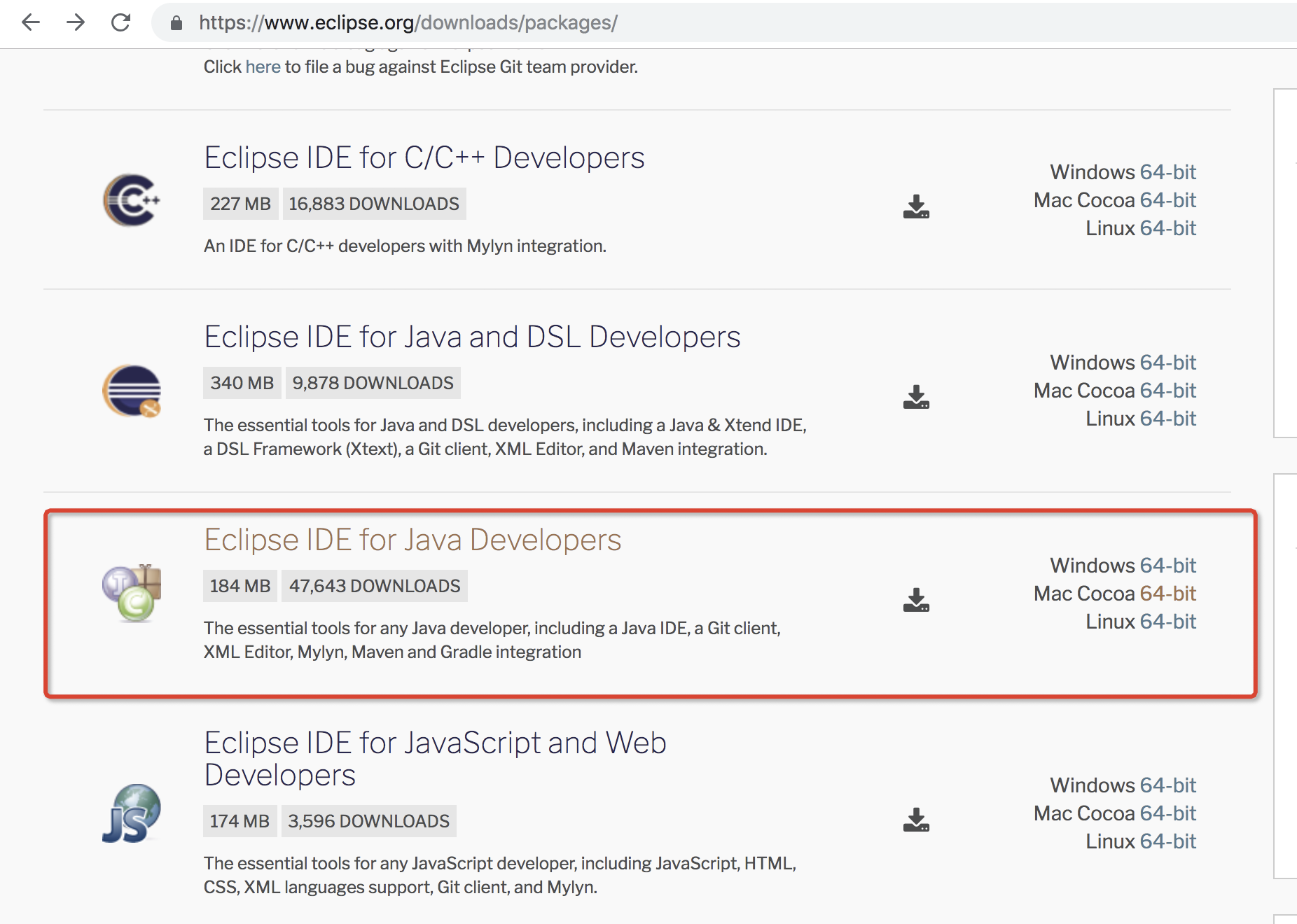Click download icon for JavaScript and Web package
1297x924 pixels.
click(x=916, y=820)
